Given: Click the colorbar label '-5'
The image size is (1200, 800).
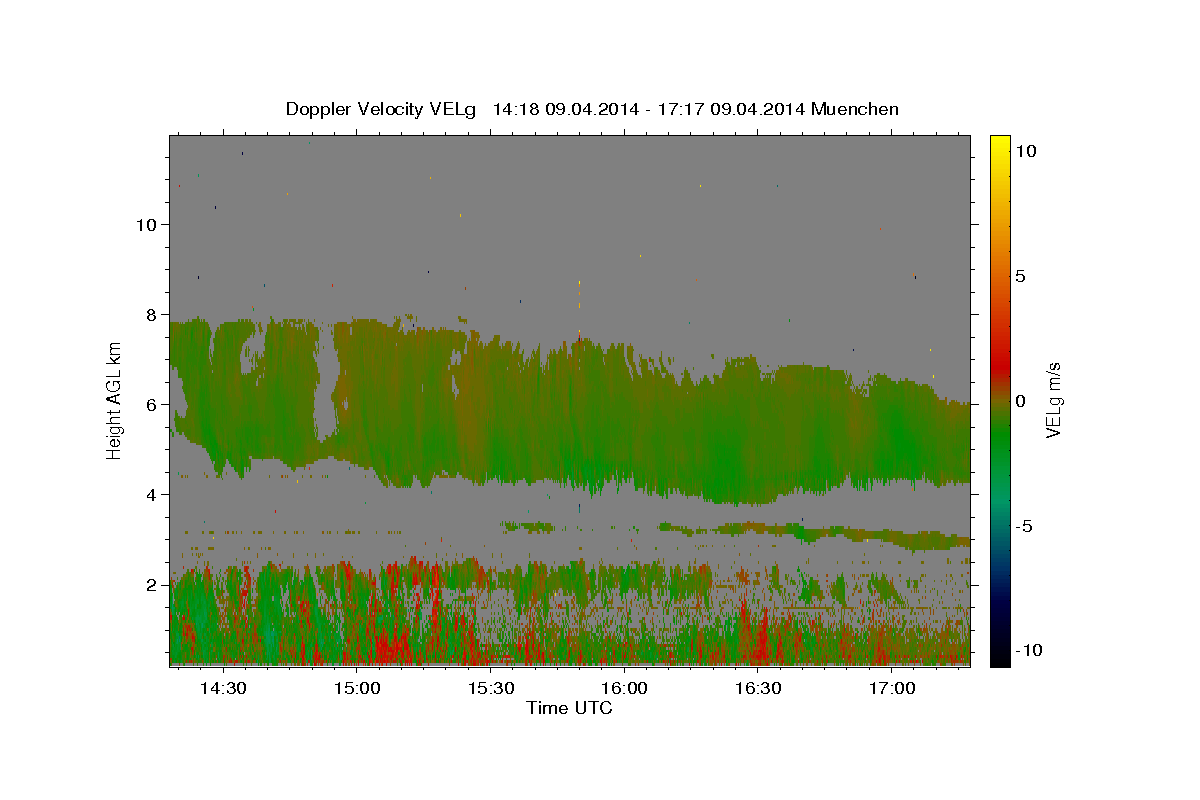Looking at the screenshot, I should 1024,526.
